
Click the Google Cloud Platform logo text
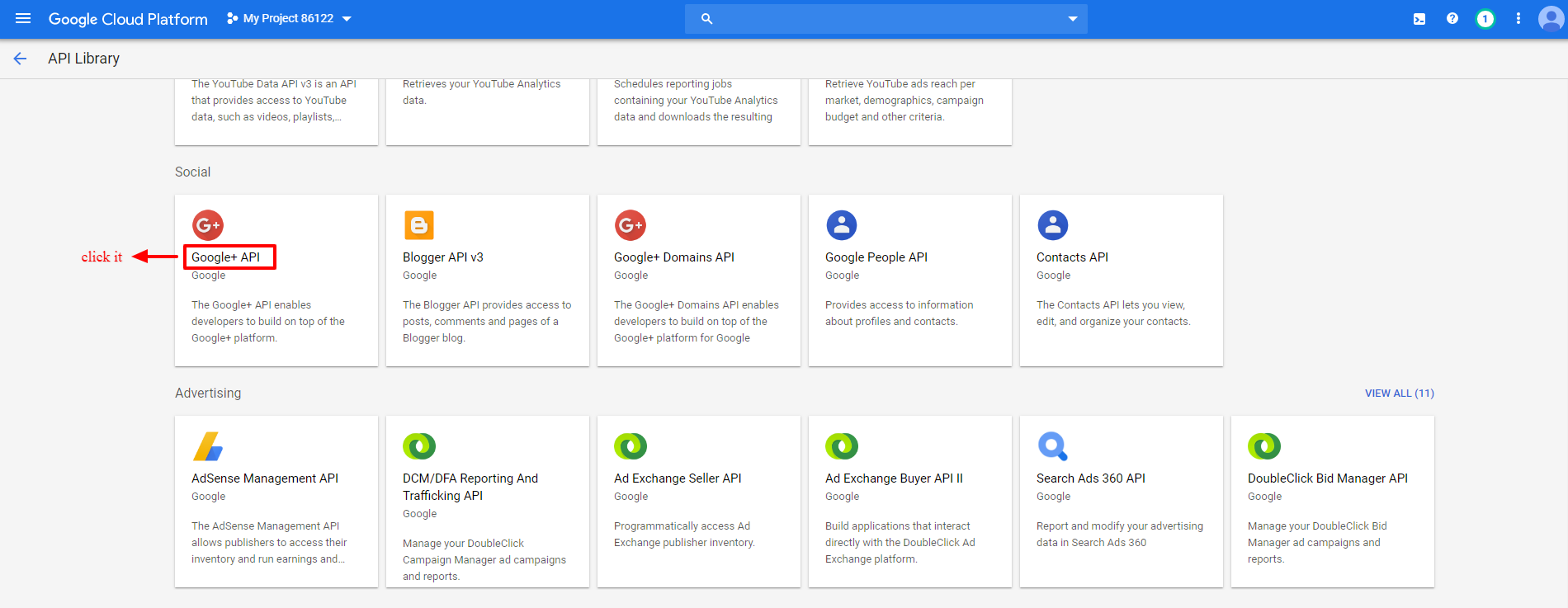tap(128, 19)
